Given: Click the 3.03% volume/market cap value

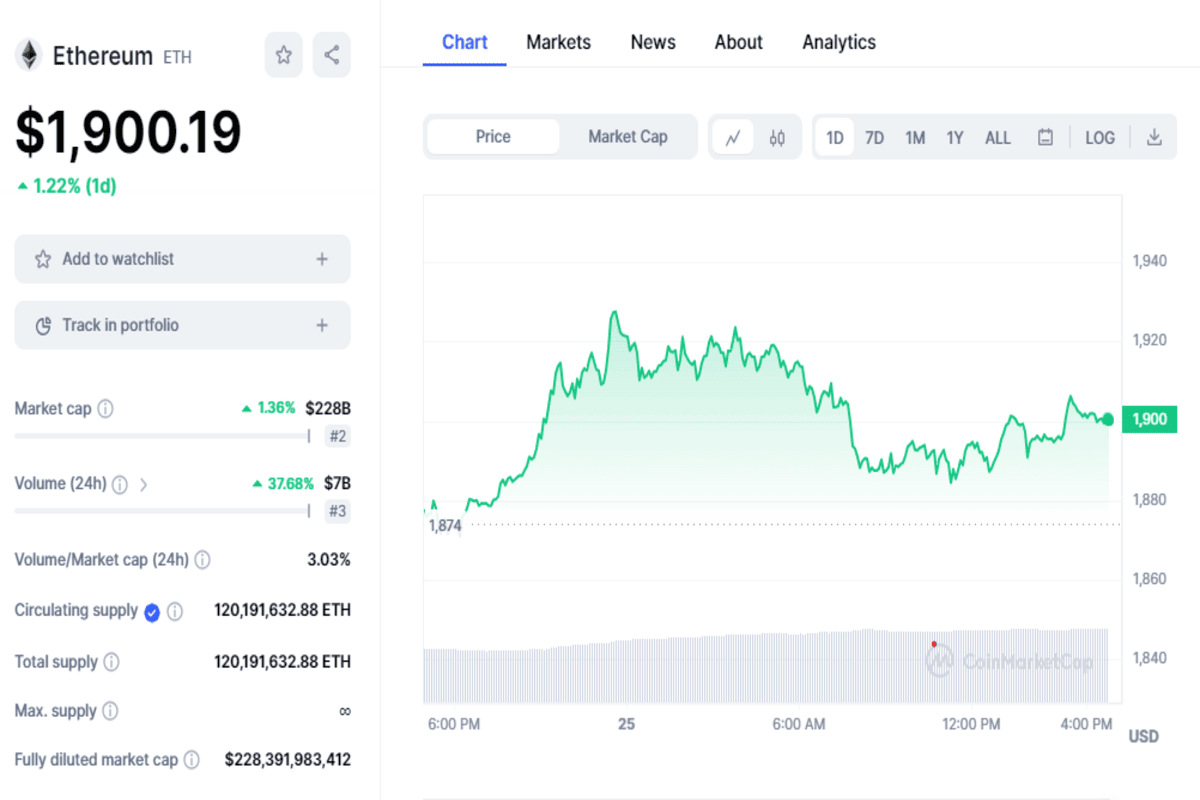Looking at the screenshot, I should click(329, 560).
